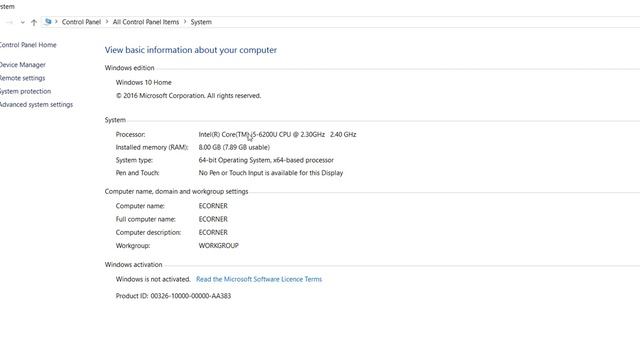Click the 2016 Microsoft Corporation copyright text

pyautogui.click(x=188, y=96)
